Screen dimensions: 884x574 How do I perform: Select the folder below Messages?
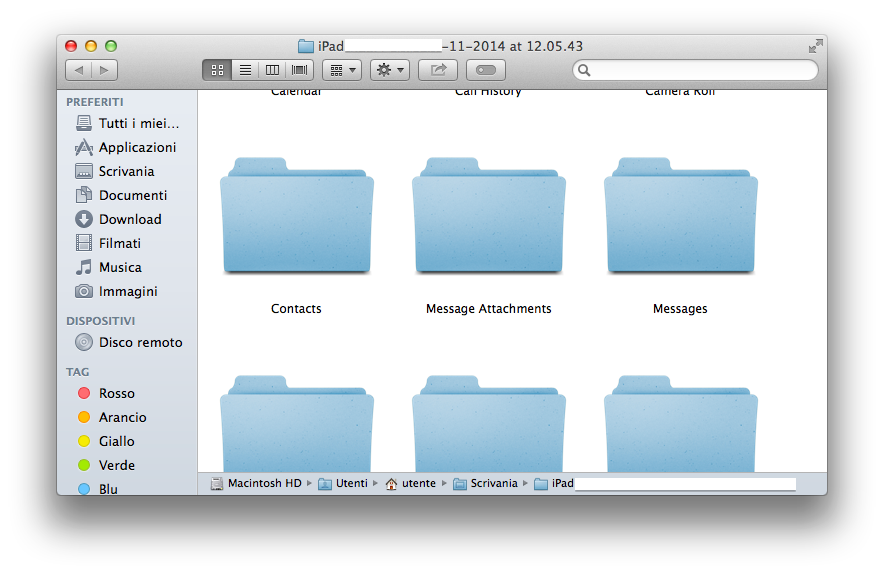[x=681, y=424]
